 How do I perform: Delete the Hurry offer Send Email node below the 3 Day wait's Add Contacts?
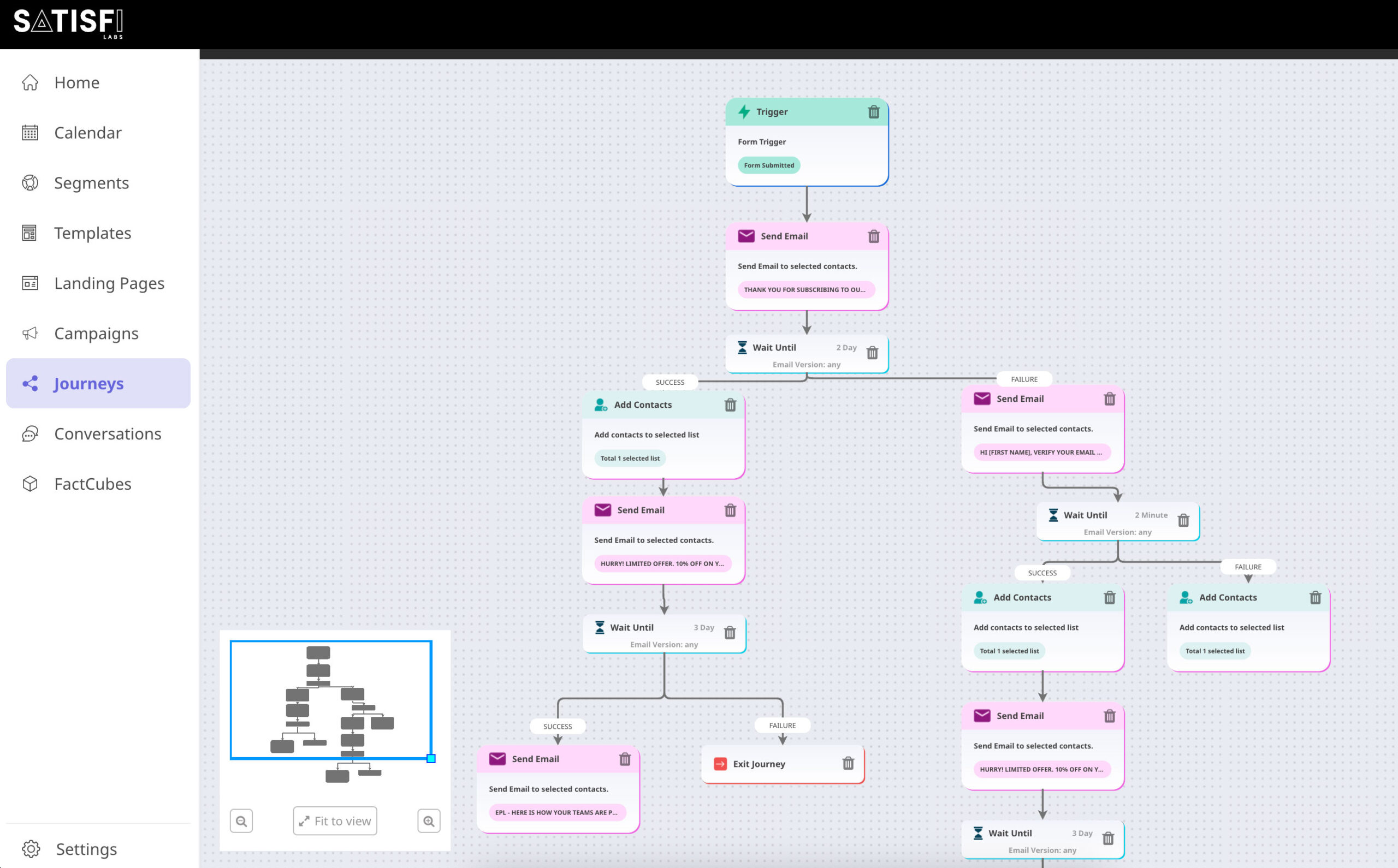pos(1109,716)
